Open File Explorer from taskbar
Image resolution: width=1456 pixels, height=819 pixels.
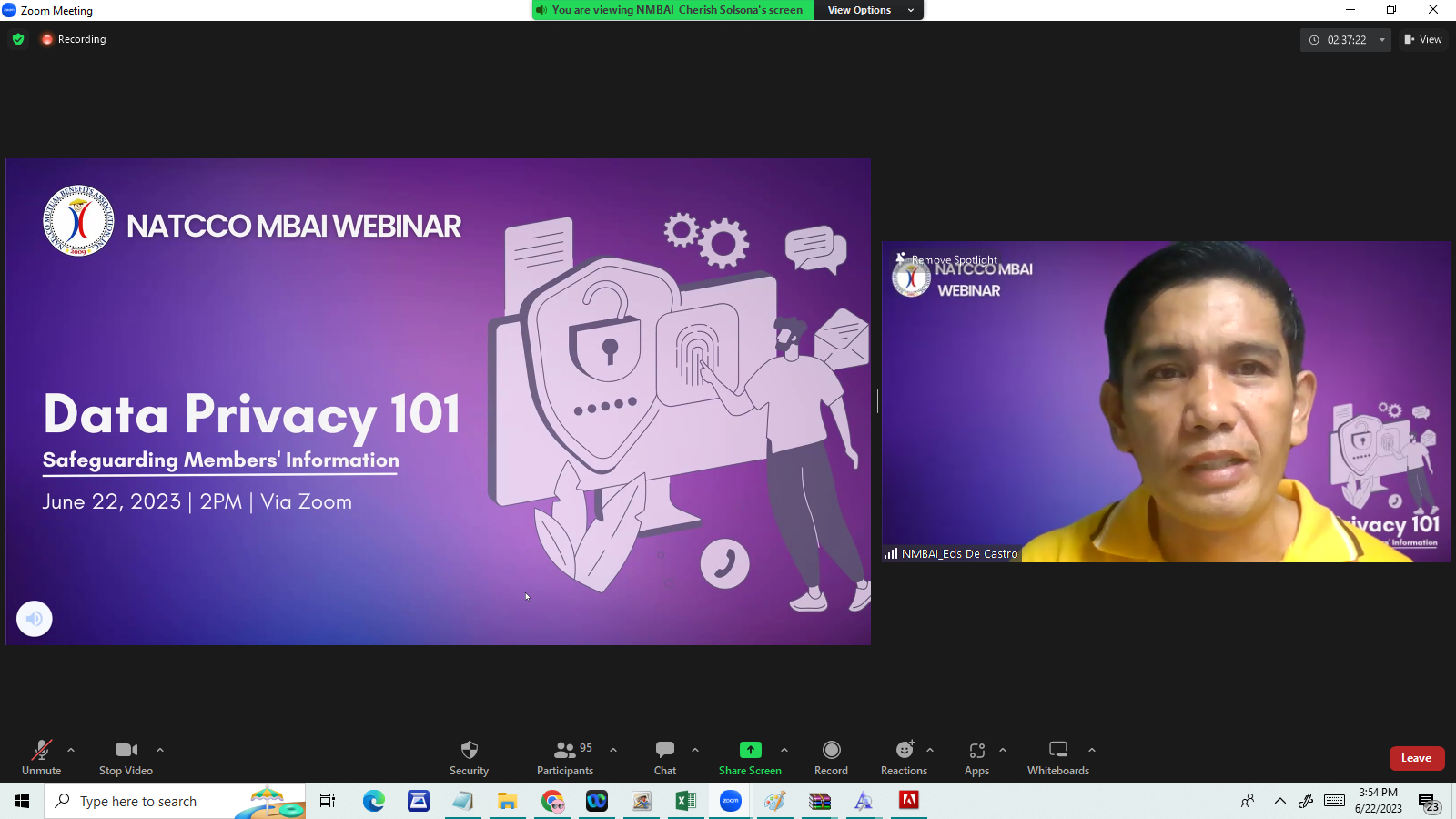[x=507, y=801]
